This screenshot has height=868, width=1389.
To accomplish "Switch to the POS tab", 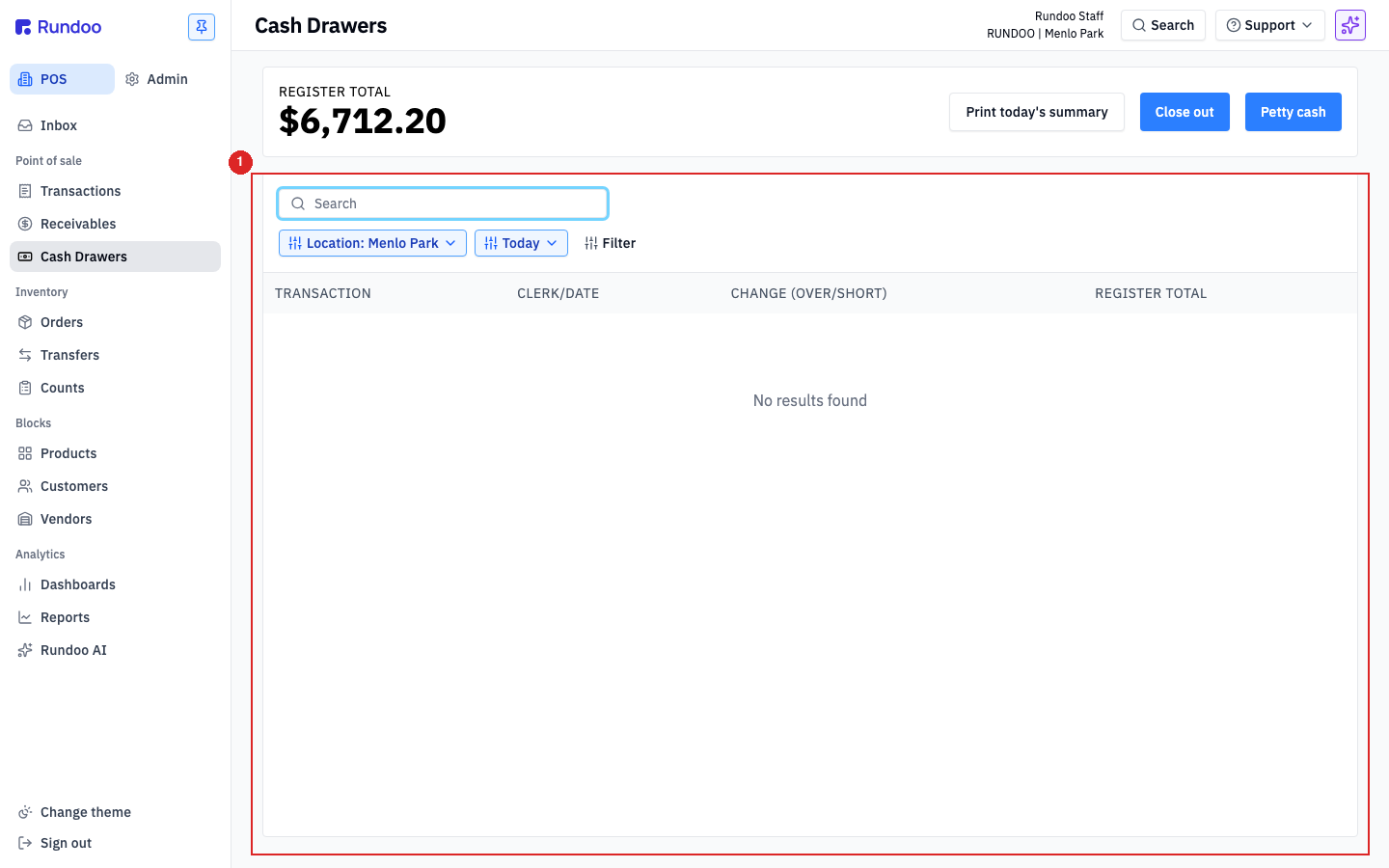I will 62,79.
